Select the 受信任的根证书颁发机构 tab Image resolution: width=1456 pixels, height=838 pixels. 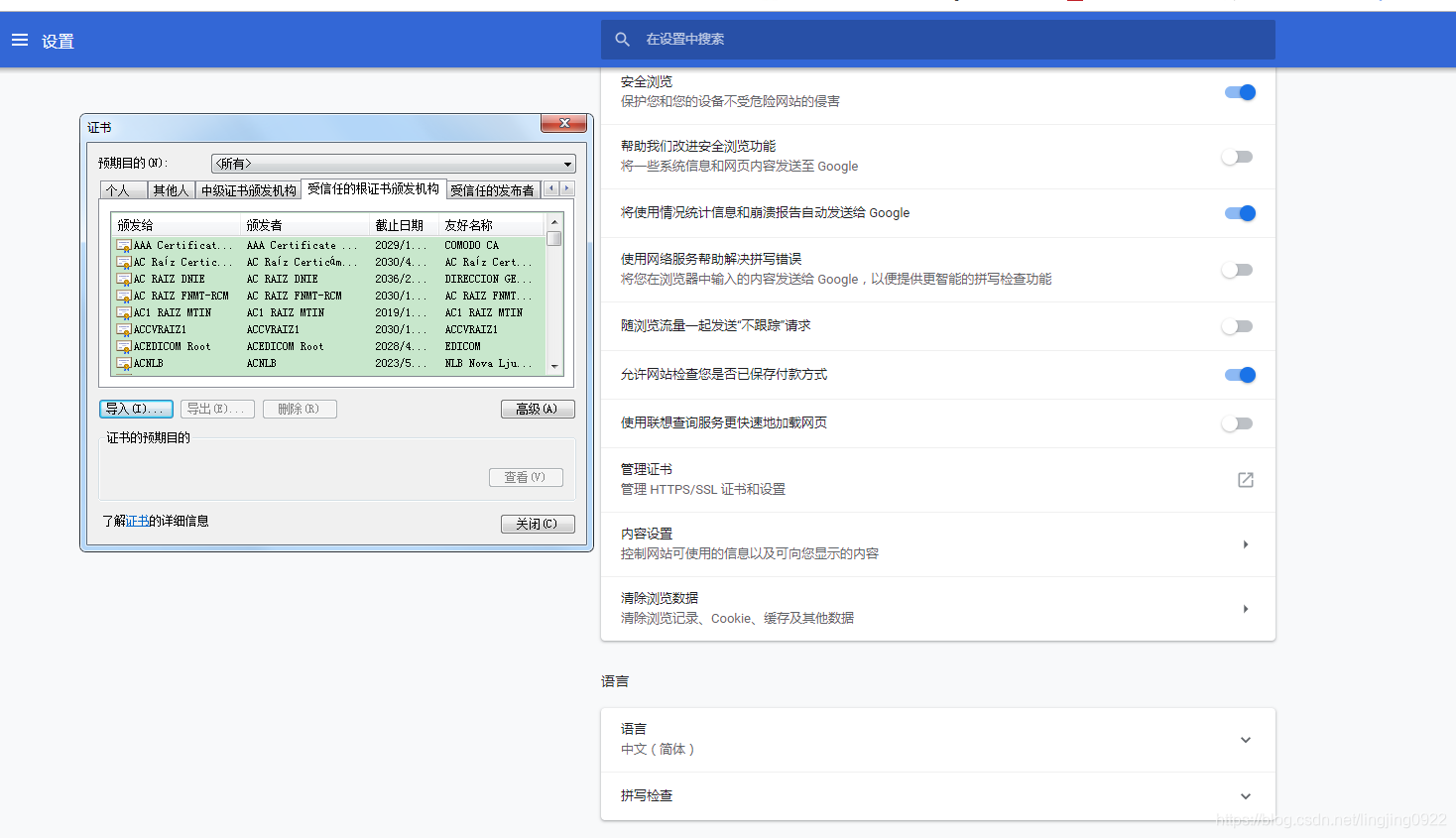[373, 188]
